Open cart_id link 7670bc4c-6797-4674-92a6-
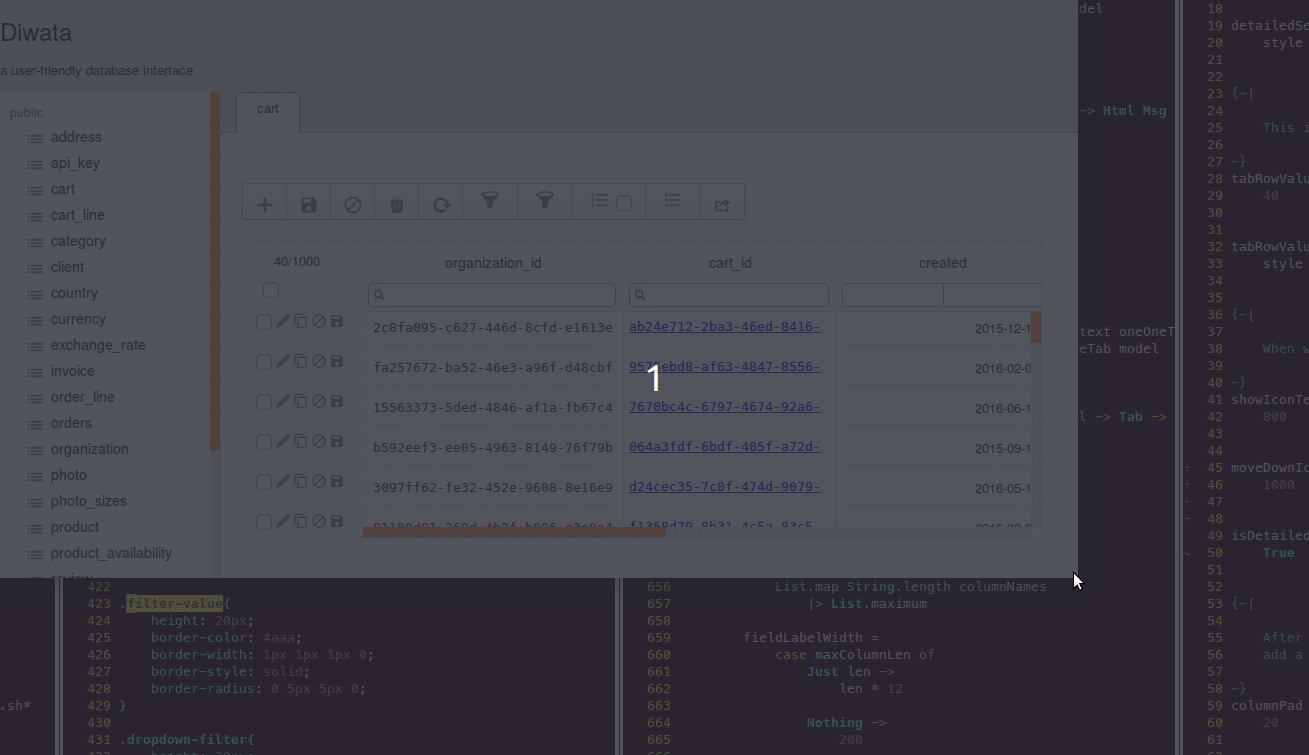1309x755 pixels. click(724, 407)
